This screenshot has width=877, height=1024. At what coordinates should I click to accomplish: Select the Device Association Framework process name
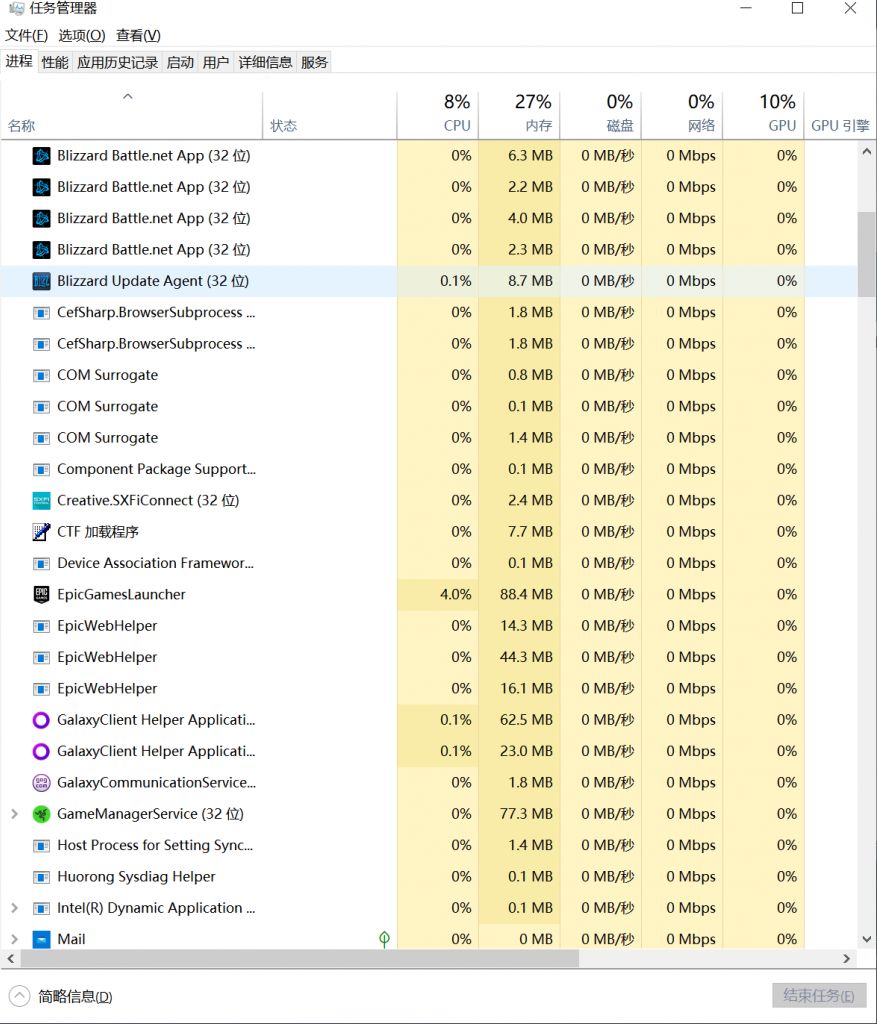click(155, 564)
